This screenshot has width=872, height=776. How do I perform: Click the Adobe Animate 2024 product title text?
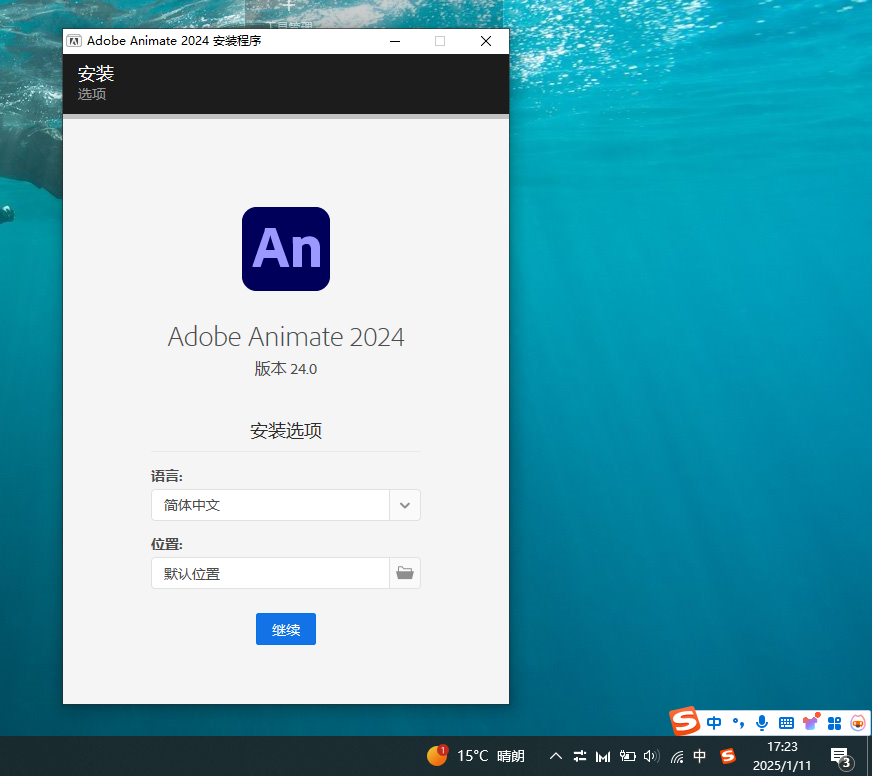286,337
